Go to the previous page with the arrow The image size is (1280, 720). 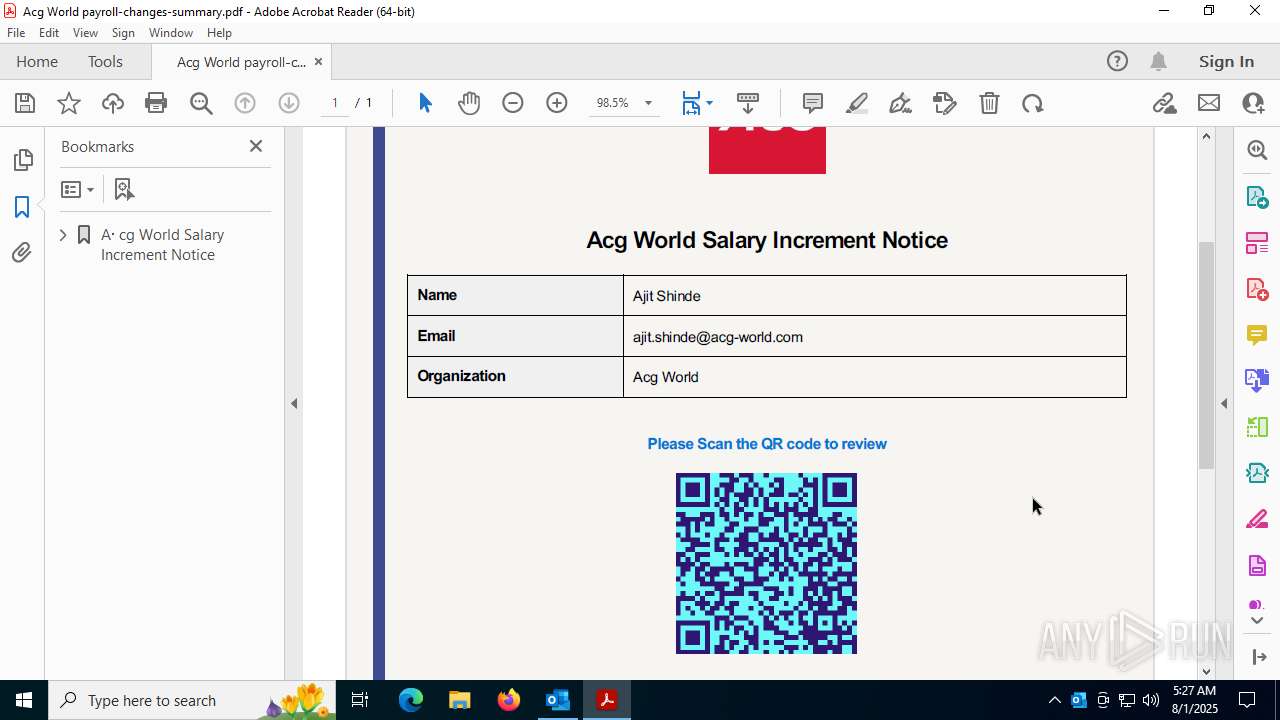click(245, 103)
